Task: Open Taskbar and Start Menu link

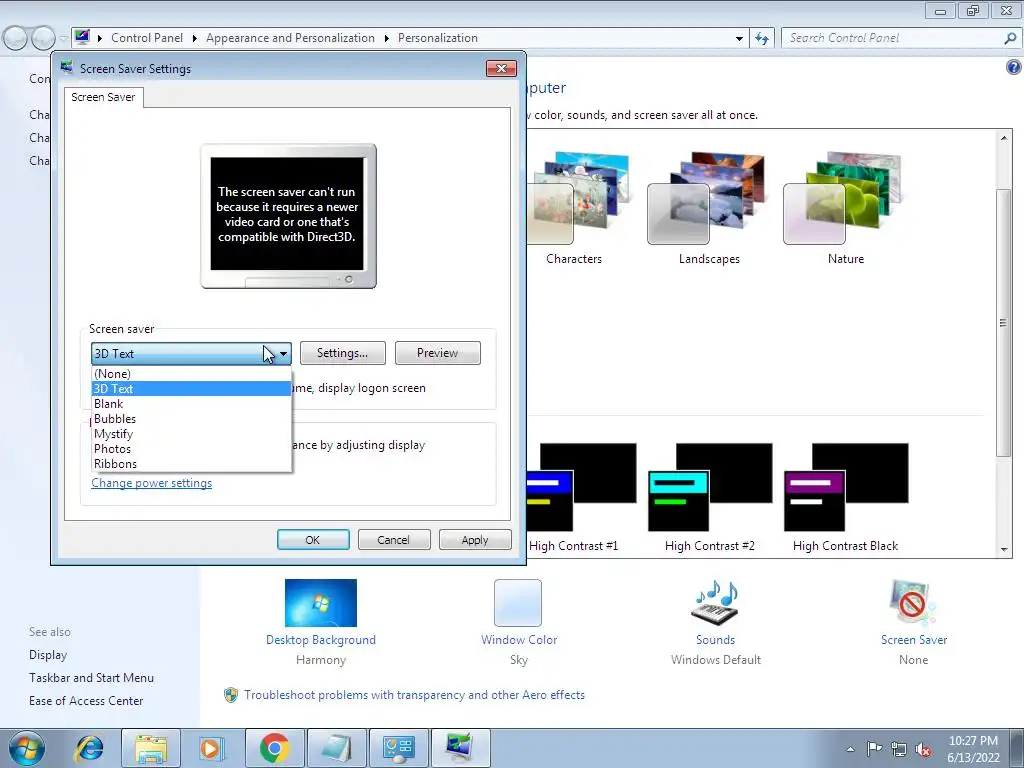Action: pos(91,678)
